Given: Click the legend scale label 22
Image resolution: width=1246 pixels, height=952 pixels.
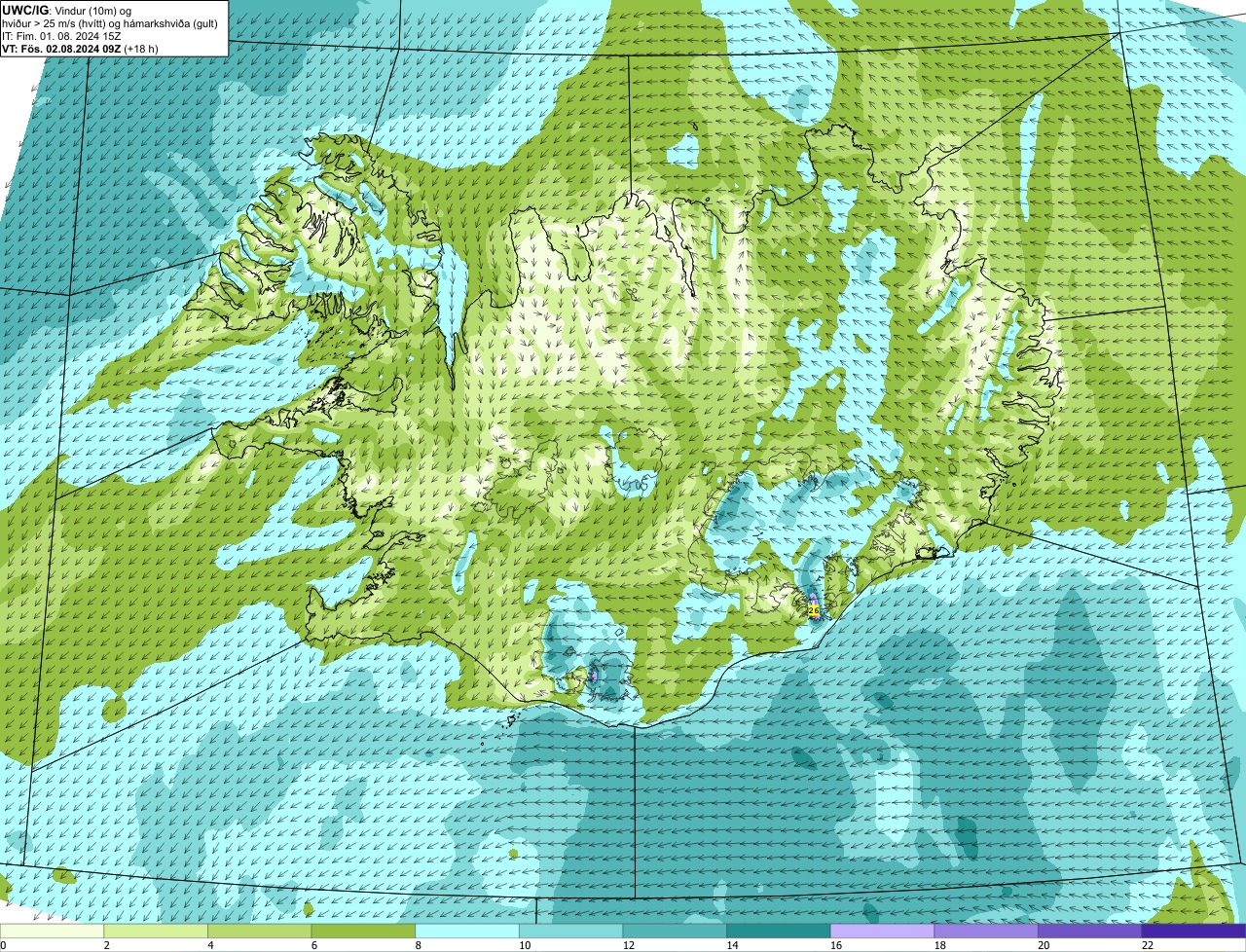Looking at the screenshot, I should click(1148, 945).
